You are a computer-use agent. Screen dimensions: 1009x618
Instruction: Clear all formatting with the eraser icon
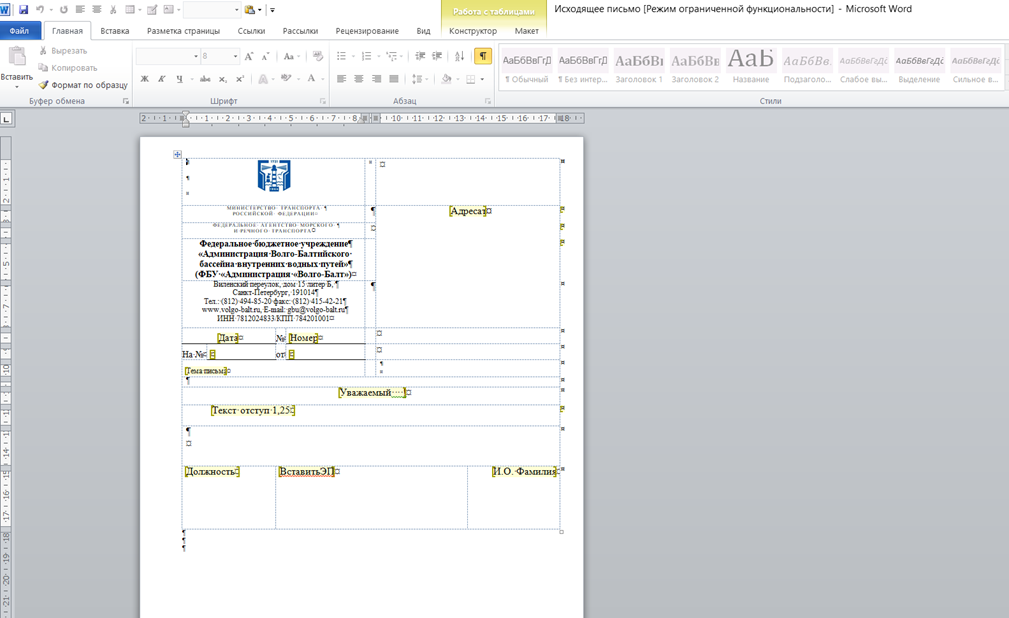pos(318,57)
